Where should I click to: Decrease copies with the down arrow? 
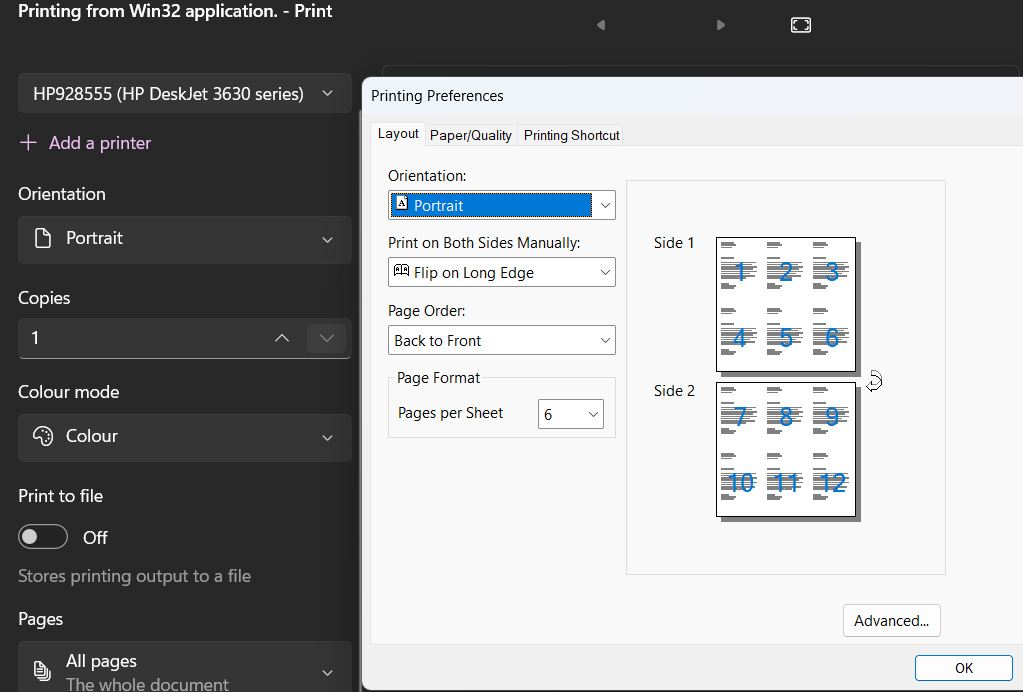tap(327, 338)
